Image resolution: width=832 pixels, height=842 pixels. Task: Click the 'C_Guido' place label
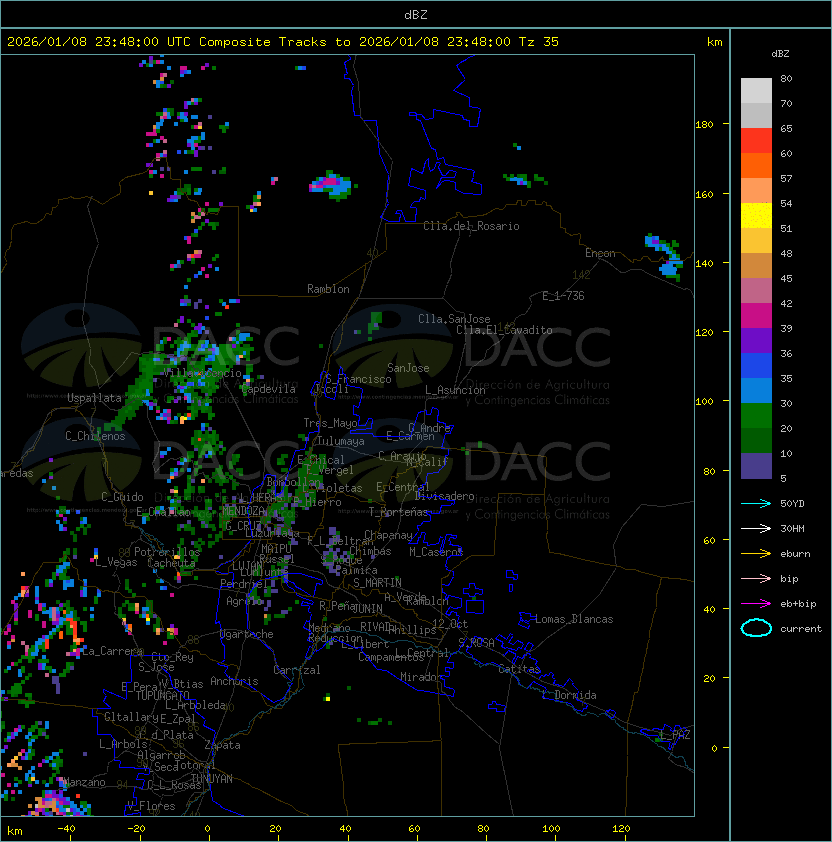(x=122, y=497)
